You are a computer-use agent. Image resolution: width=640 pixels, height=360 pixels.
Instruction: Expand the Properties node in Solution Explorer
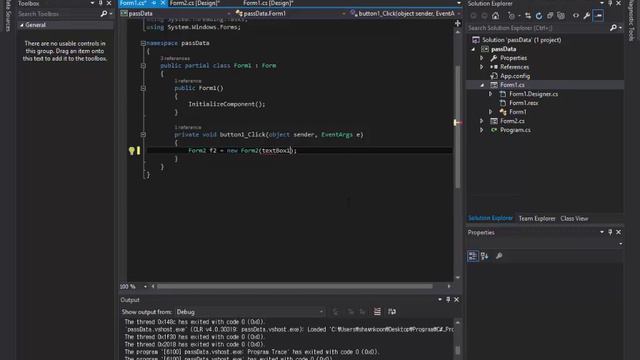pyautogui.click(x=482, y=58)
